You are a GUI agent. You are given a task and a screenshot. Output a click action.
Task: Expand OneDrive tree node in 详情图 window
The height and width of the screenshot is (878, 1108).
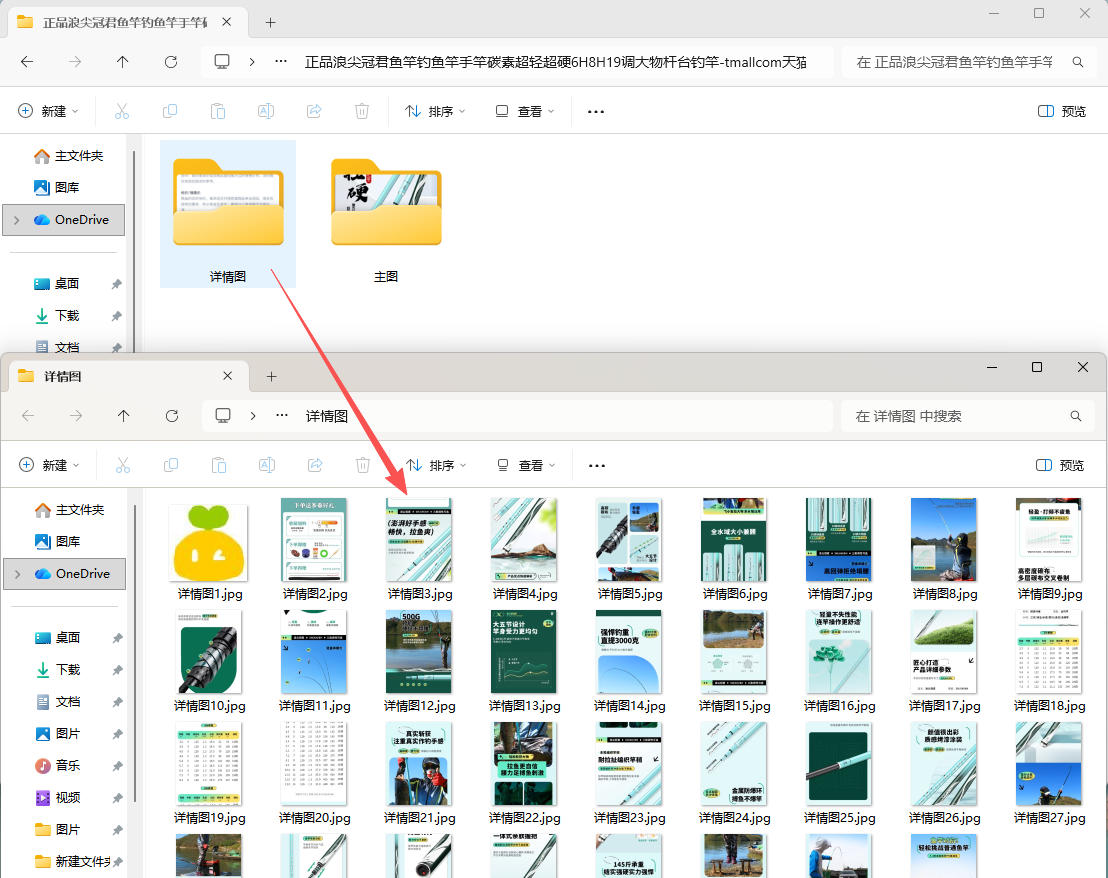[x=18, y=574]
